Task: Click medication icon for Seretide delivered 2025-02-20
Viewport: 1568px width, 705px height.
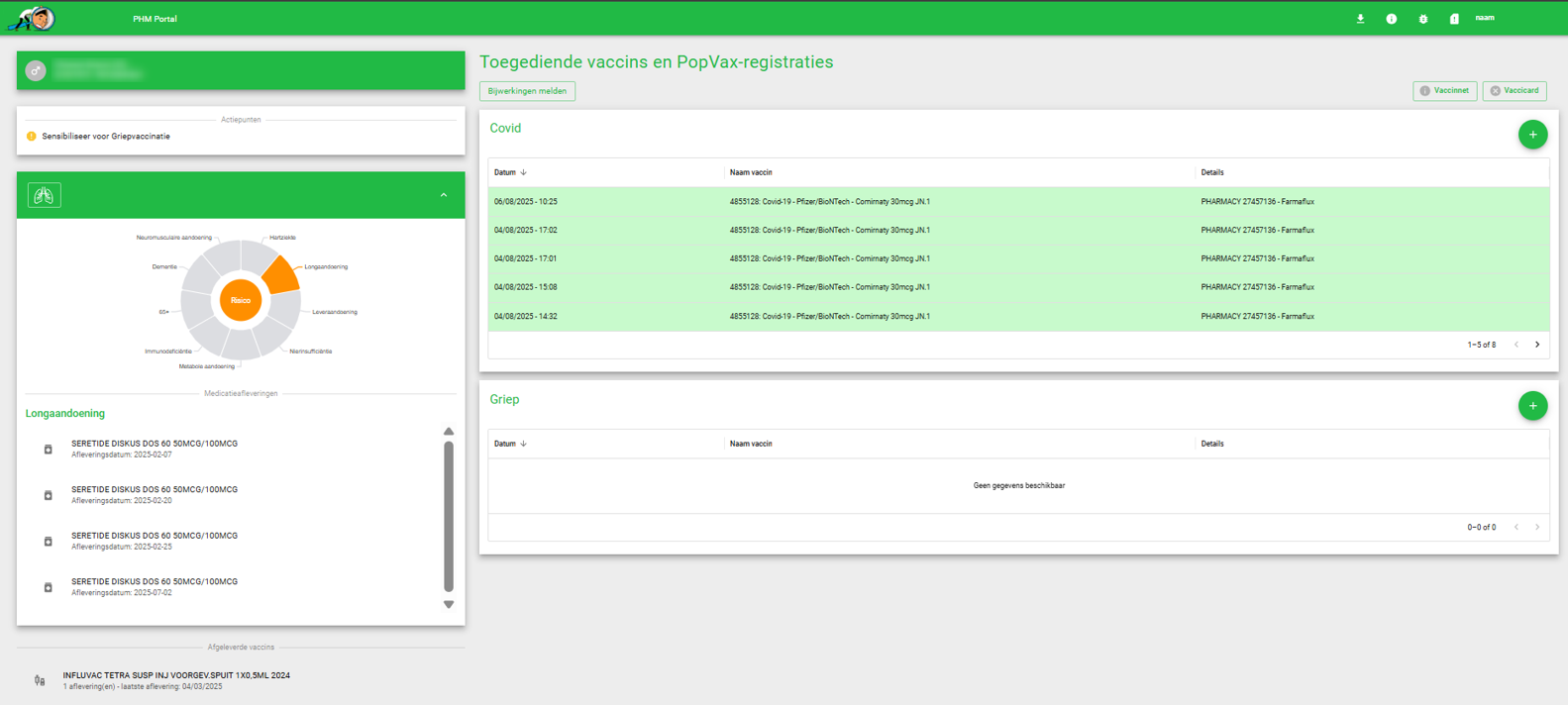Action: [48, 495]
